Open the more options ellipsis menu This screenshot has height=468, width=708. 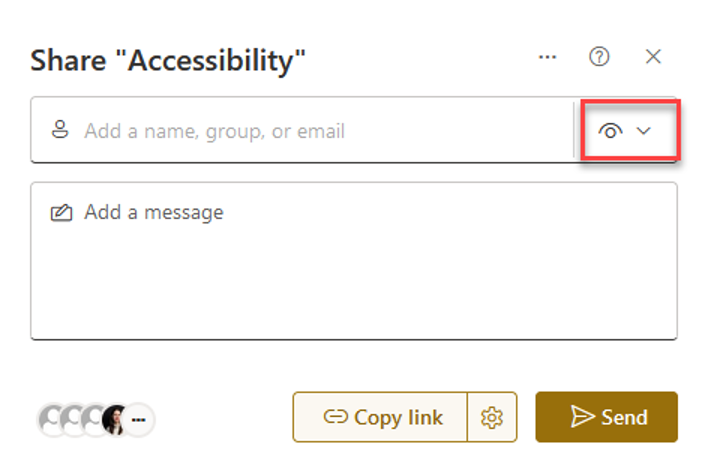(x=547, y=57)
